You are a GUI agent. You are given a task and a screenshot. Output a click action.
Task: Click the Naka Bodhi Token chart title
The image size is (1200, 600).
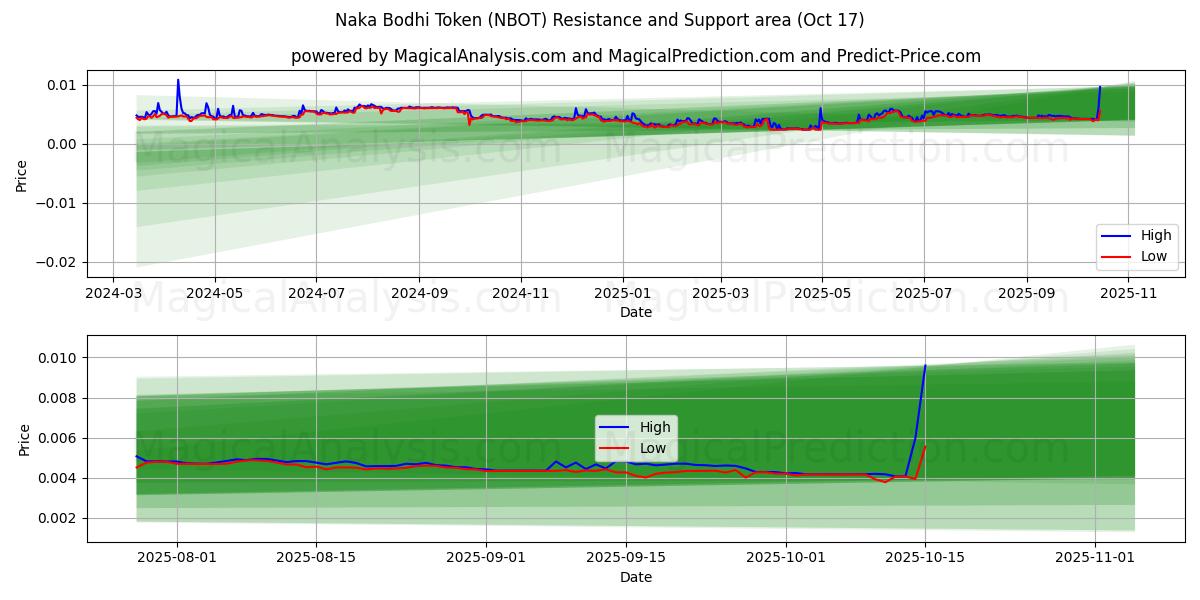[600, 20]
